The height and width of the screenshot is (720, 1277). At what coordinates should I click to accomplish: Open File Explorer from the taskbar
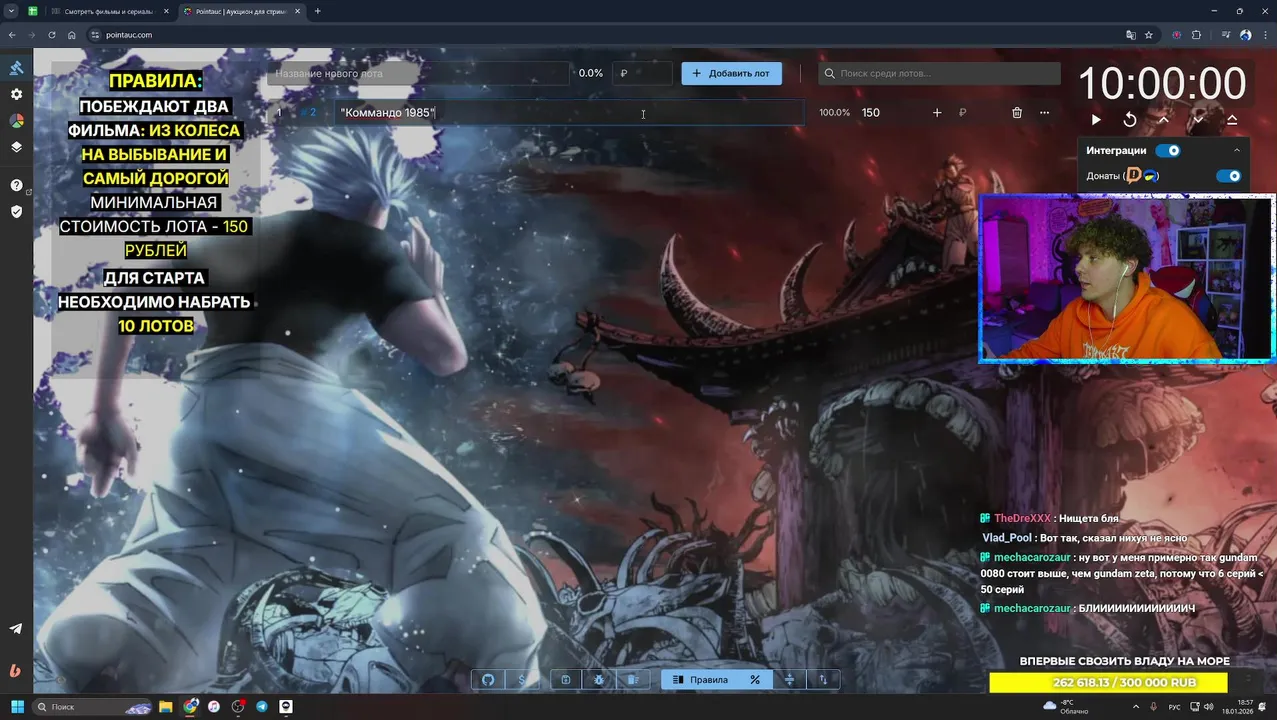click(x=166, y=707)
